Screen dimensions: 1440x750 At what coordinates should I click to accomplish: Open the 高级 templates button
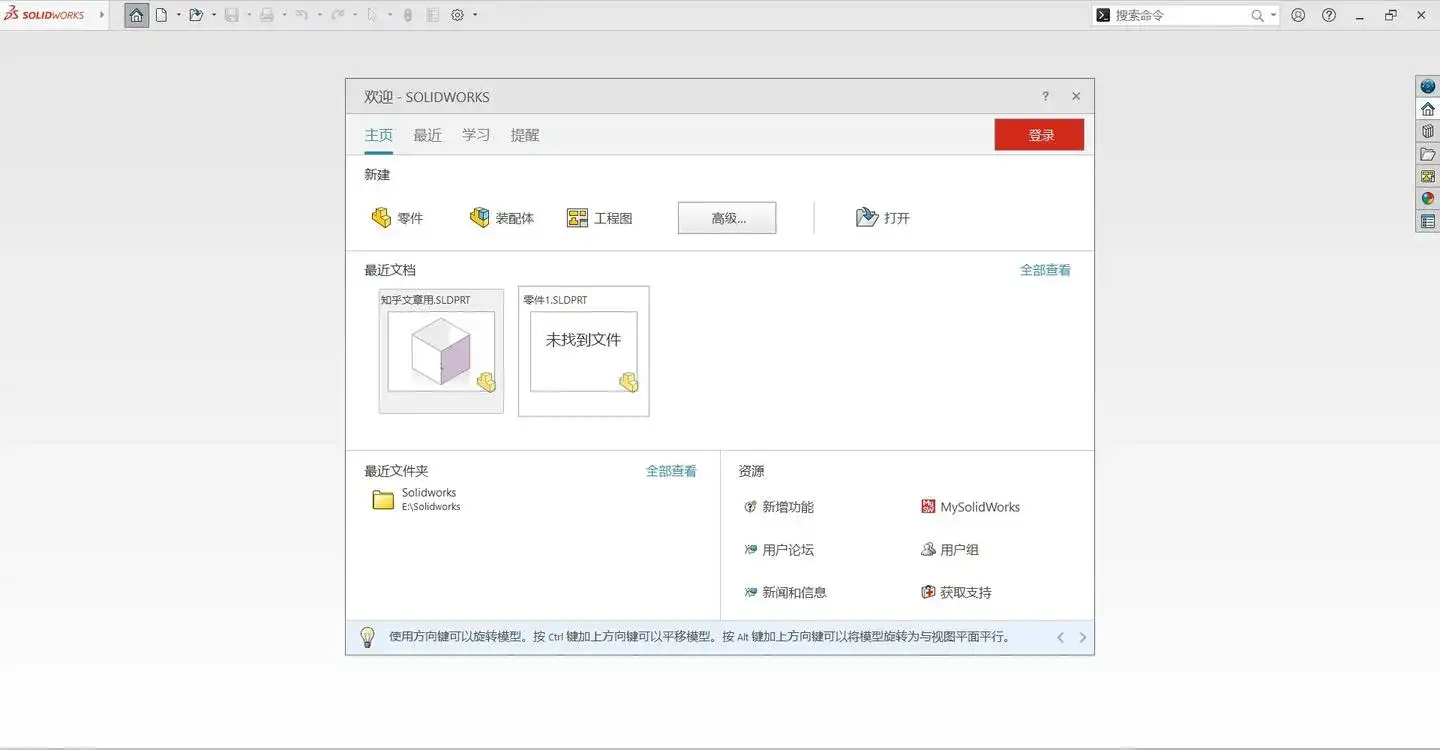point(727,217)
